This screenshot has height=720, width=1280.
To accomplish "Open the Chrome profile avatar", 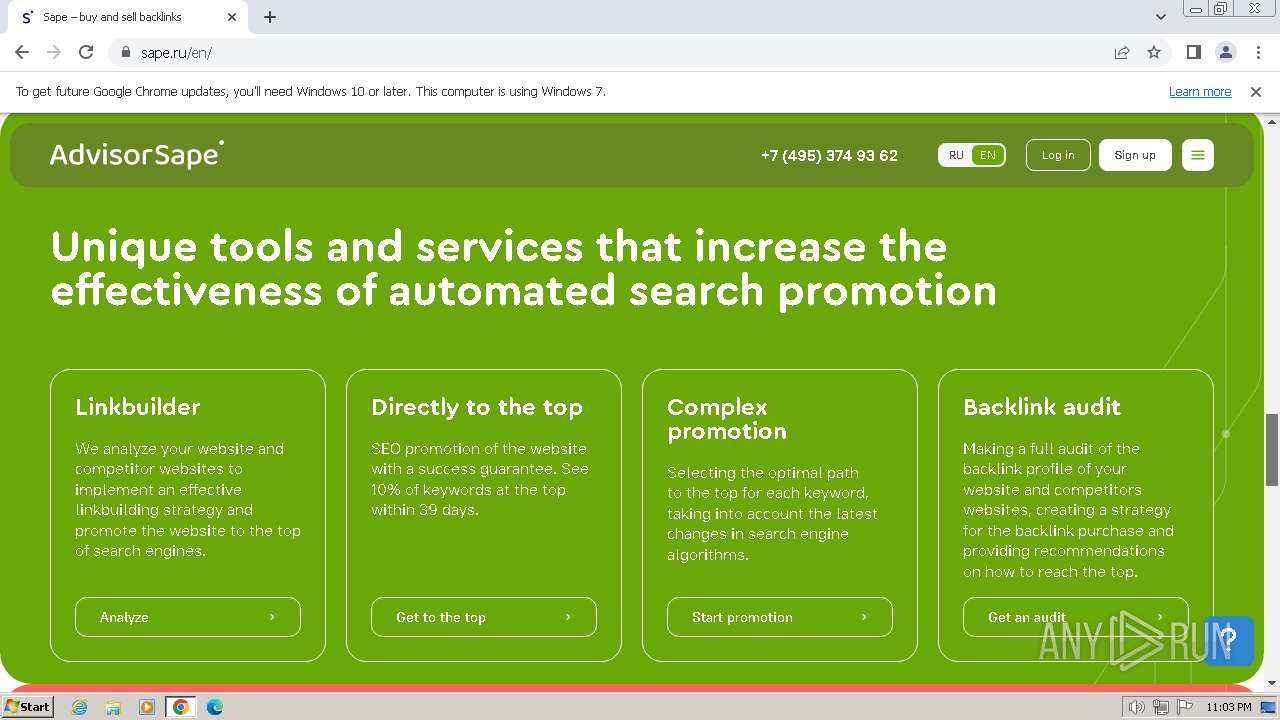I will pyautogui.click(x=1225, y=52).
